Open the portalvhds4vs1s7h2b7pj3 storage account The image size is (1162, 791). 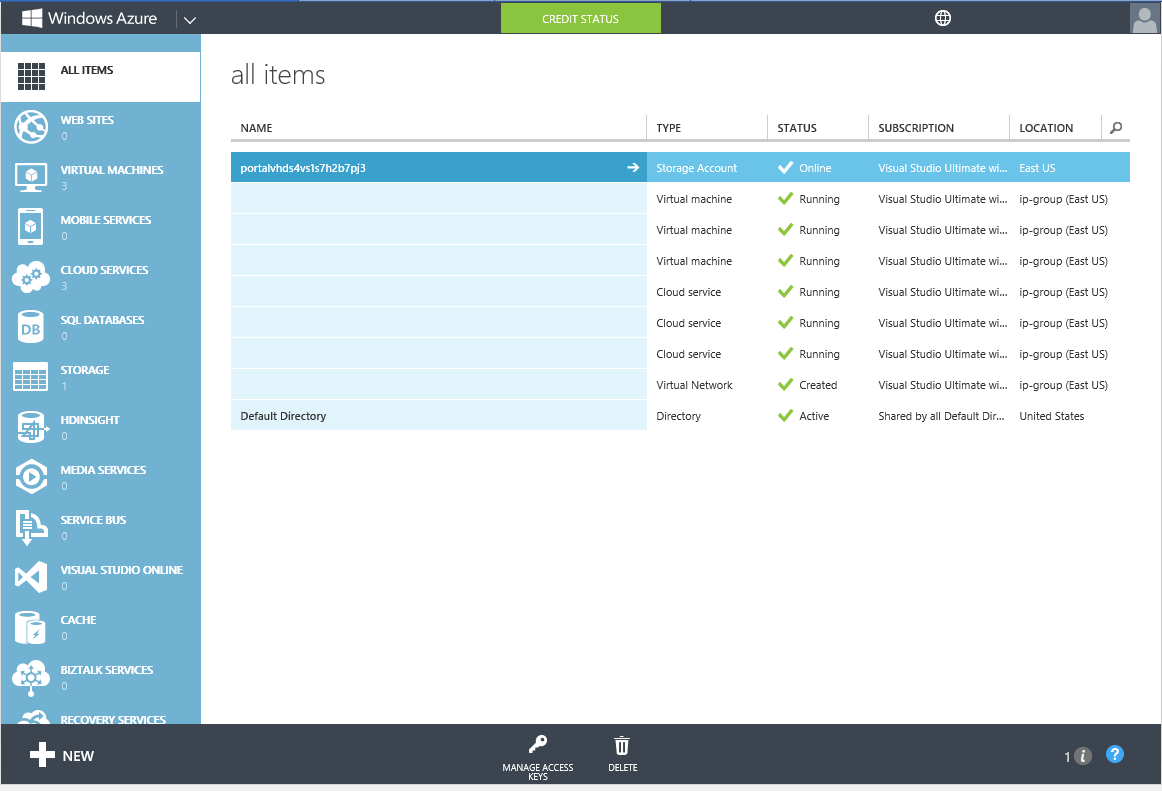point(303,168)
